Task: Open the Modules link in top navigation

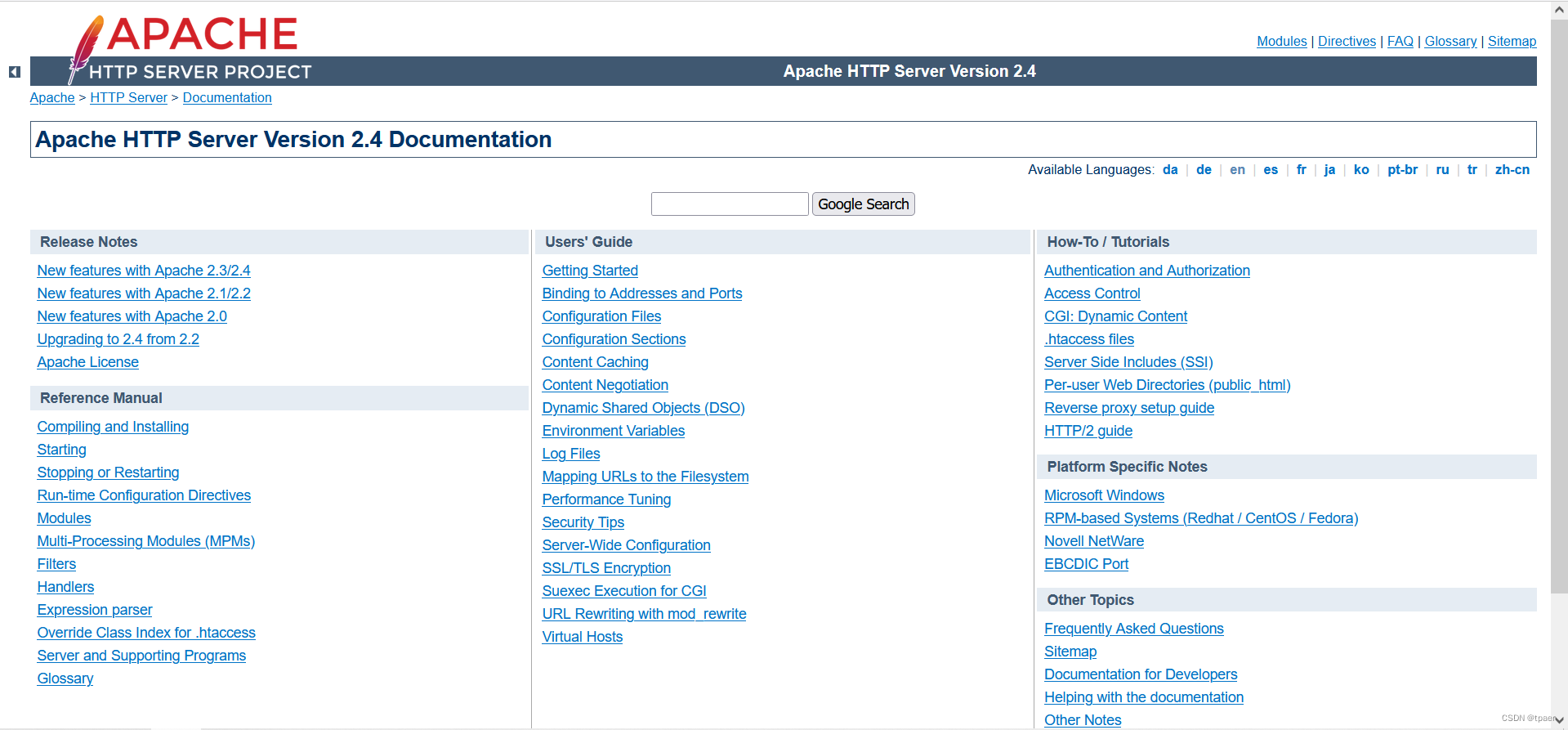Action: click(1281, 41)
